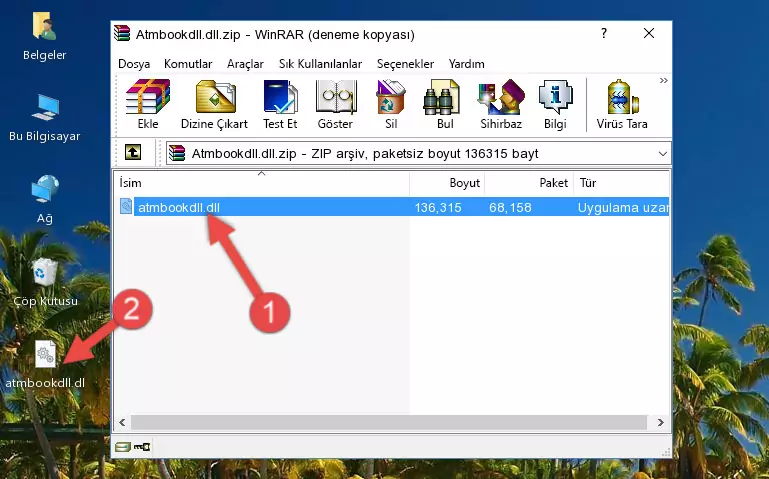Sort by Boyut column header
This screenshot has height=479, width=769.
(x=447, y=183)
